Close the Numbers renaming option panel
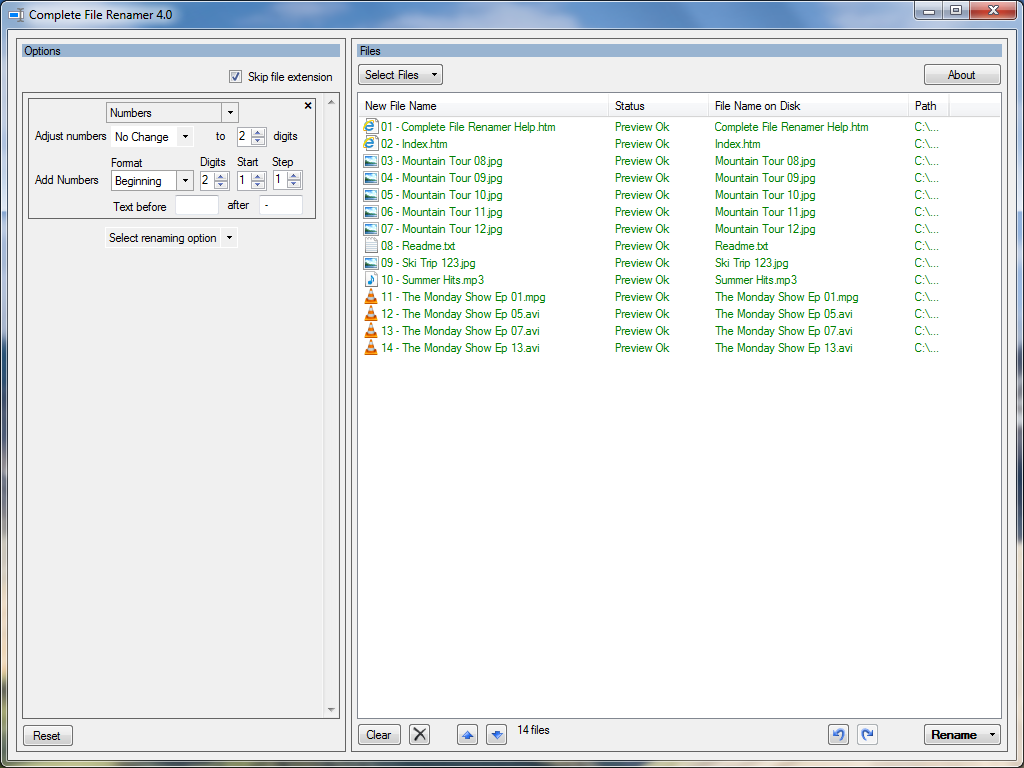The image size is (1024, 768). point(308,105)
